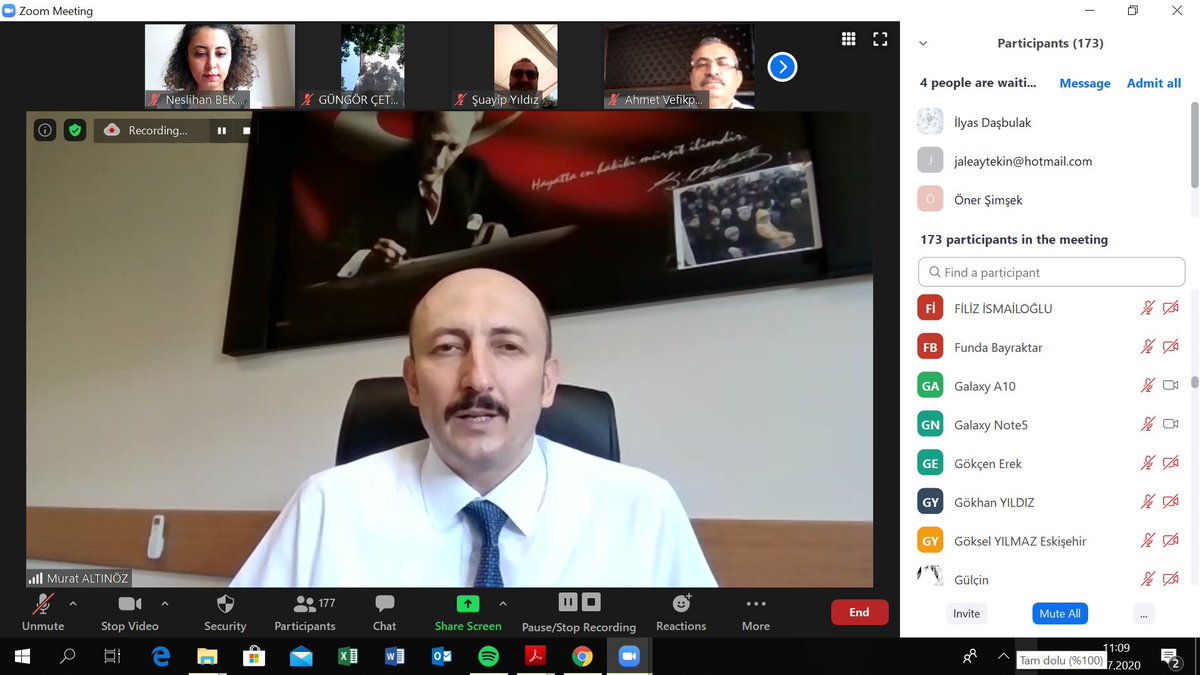The width and height of the screenshot is (1200, 675).
Task: Click the cloud Recording indicator icon
Action: click(x=112, y=130)
